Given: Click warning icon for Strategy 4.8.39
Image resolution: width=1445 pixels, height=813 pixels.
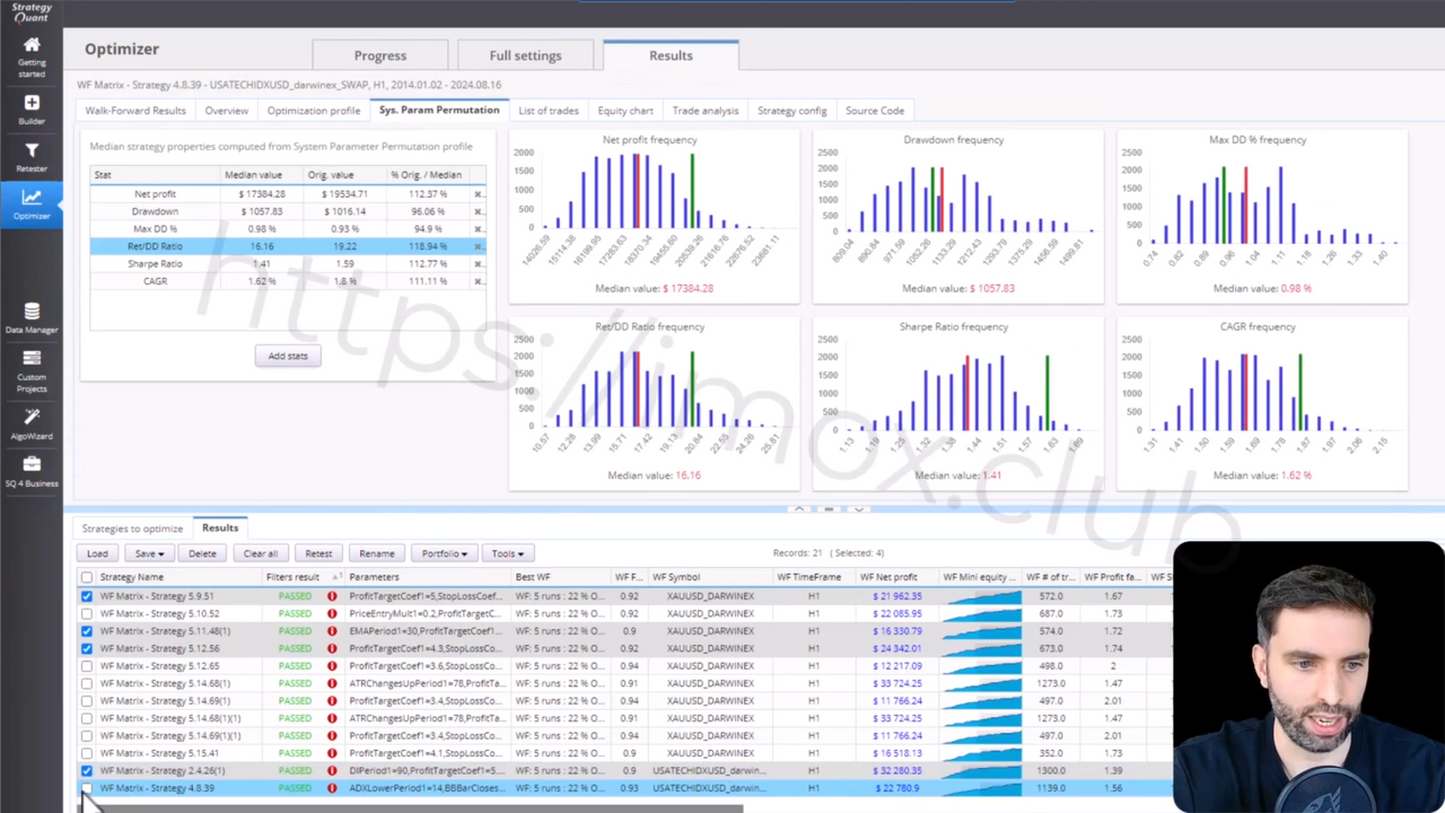Looking at the screenshot, I should pos(332,788).
